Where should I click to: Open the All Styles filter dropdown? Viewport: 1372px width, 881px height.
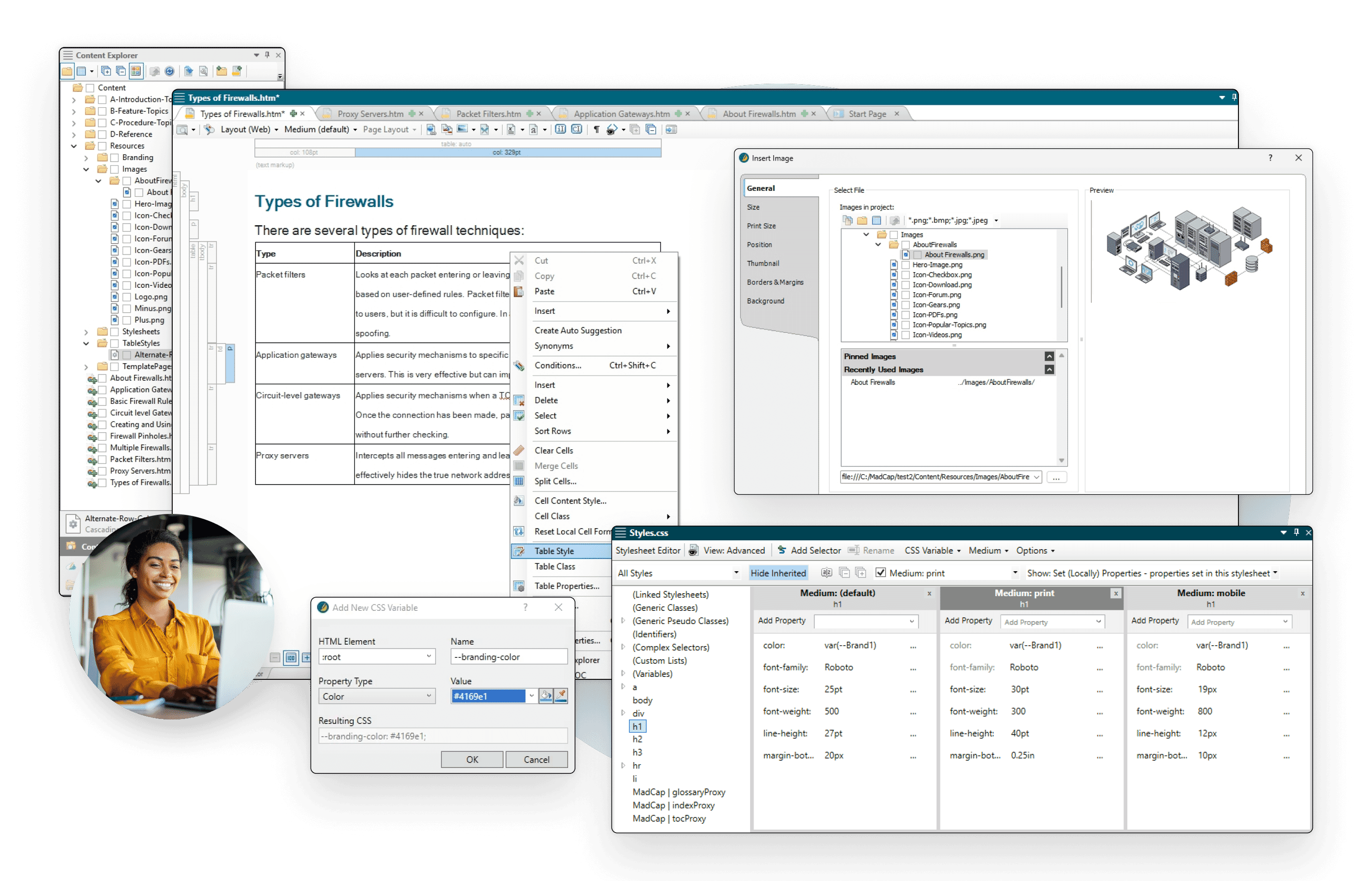[x=736, y=573]
